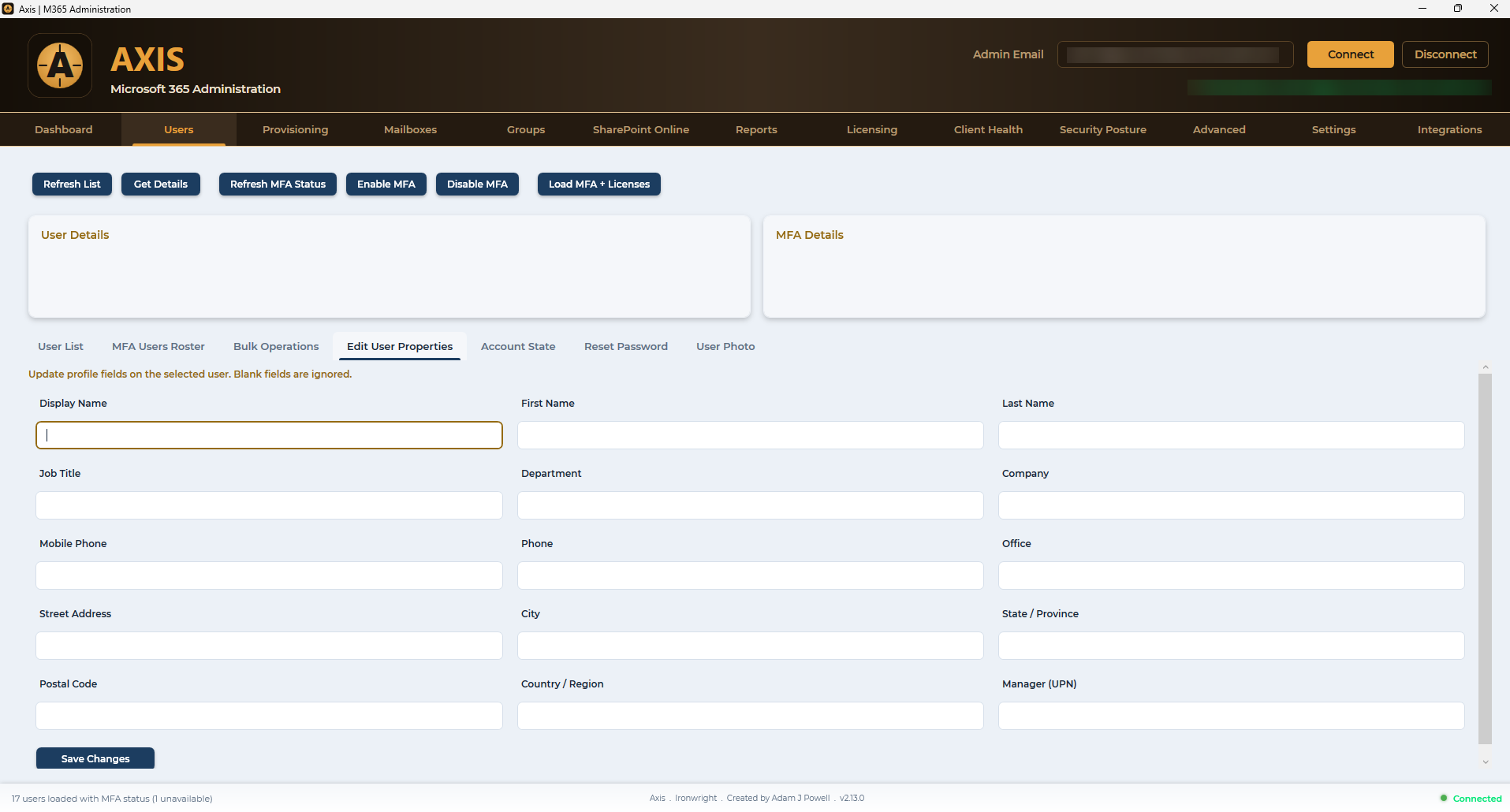Select Edit User Properties sub-tab
This screenshot has width=1510, height=812.
coord(400,346)
